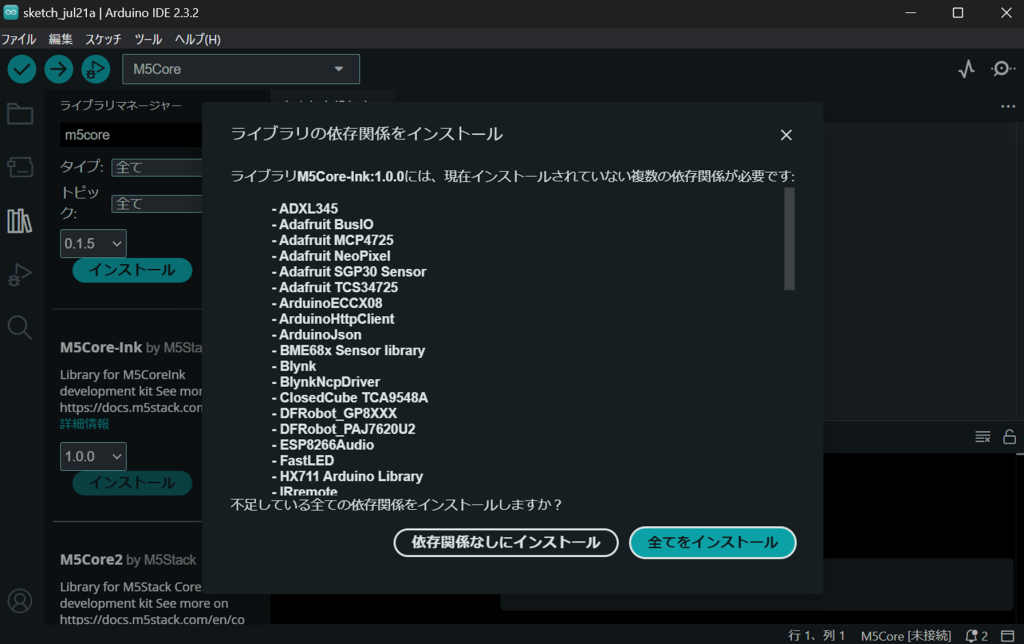The width and height of the screenshot is (1024, 644).
Task: Open the Debug sidebar icon
Action: pyautogui.click(x=20, y=274)
